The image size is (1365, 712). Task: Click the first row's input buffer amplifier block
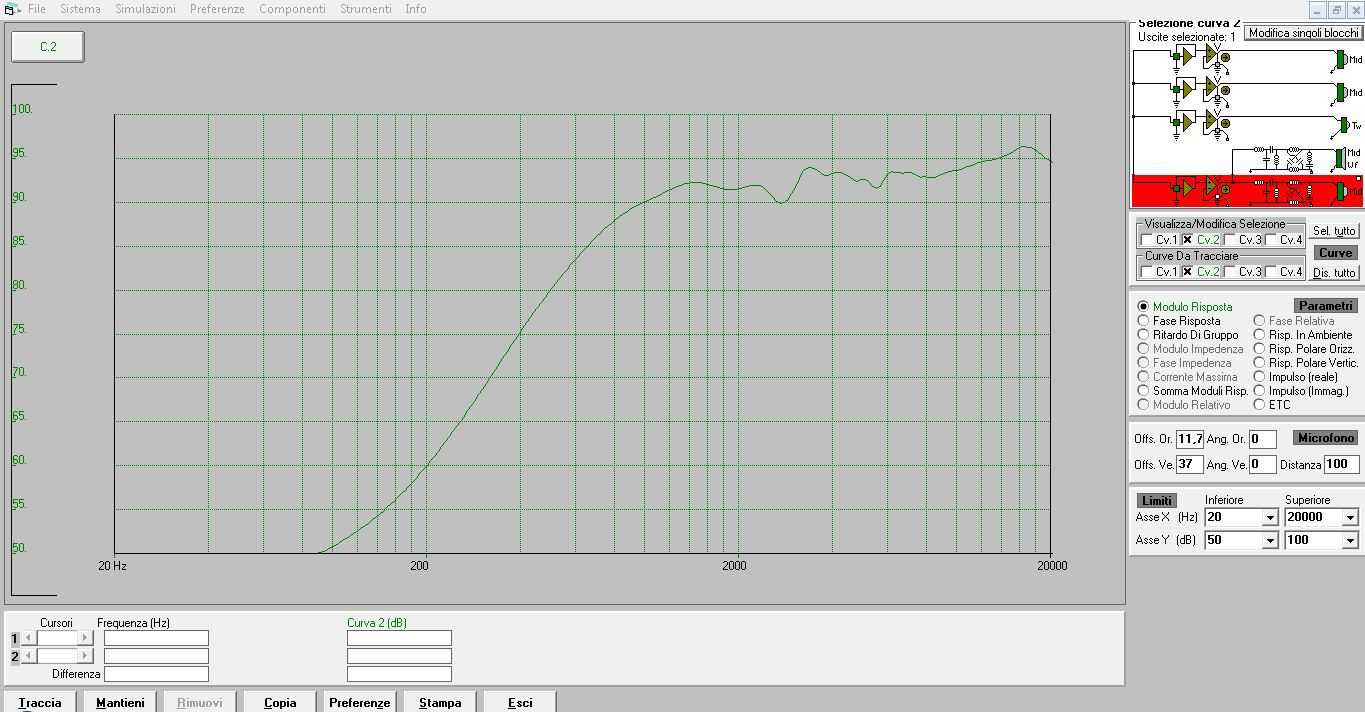click(1183, 57)
